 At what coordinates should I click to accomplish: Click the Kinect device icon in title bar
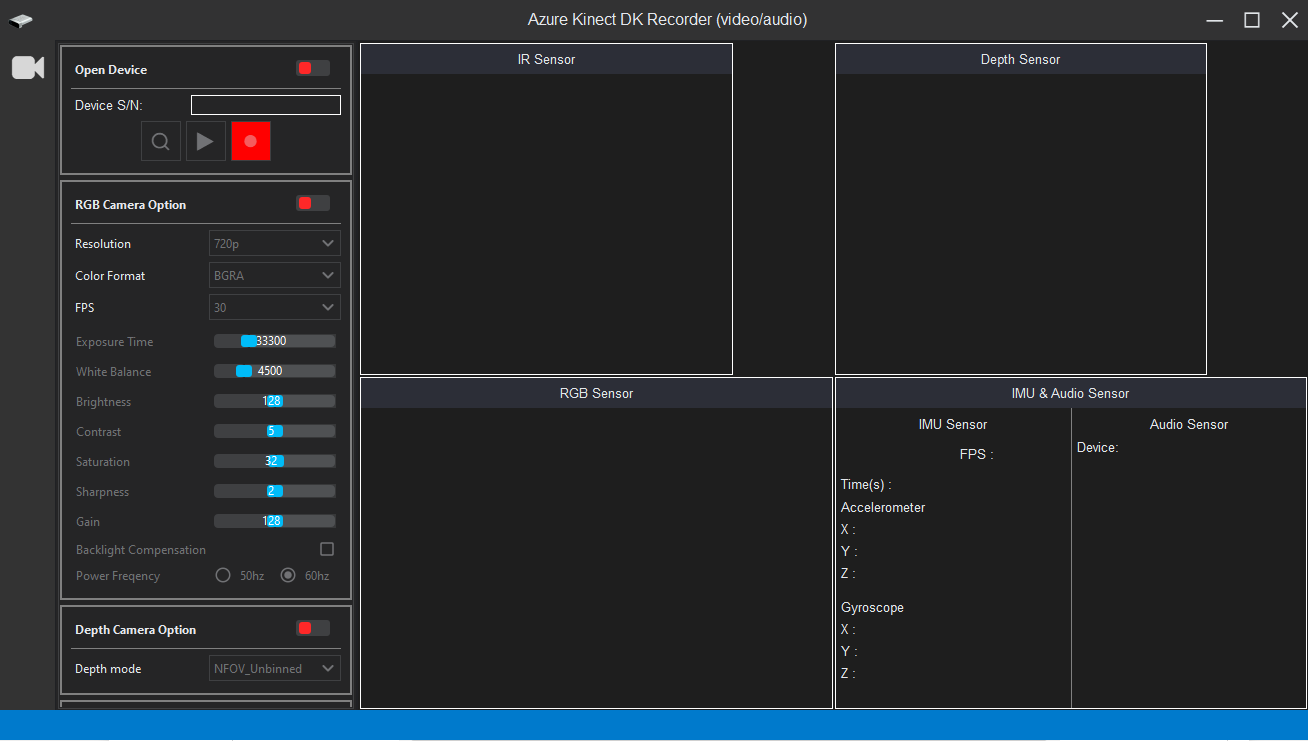click(21, 20)
